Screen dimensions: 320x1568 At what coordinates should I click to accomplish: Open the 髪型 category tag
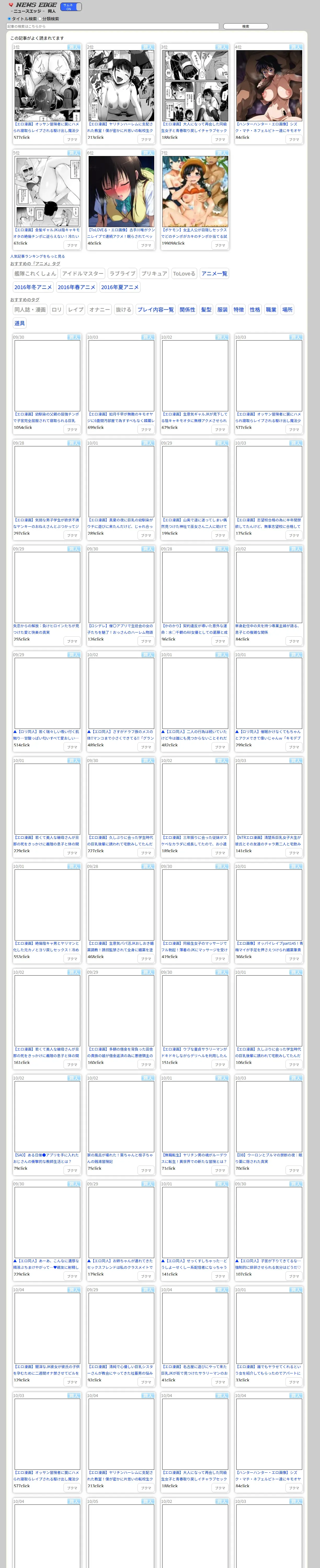(x=206, y=310)
